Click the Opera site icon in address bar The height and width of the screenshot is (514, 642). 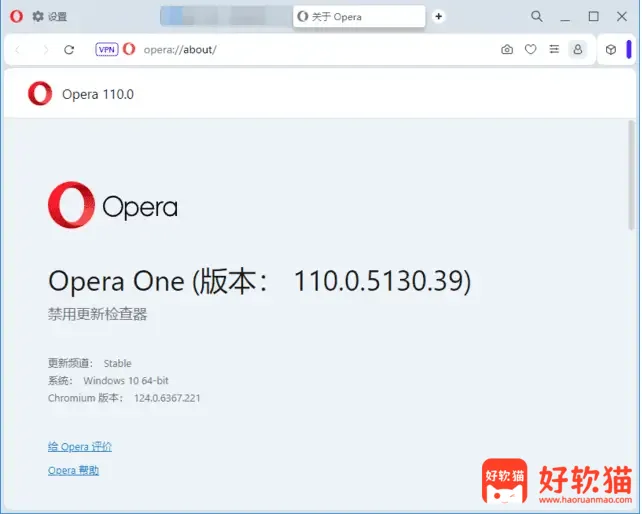129,49
